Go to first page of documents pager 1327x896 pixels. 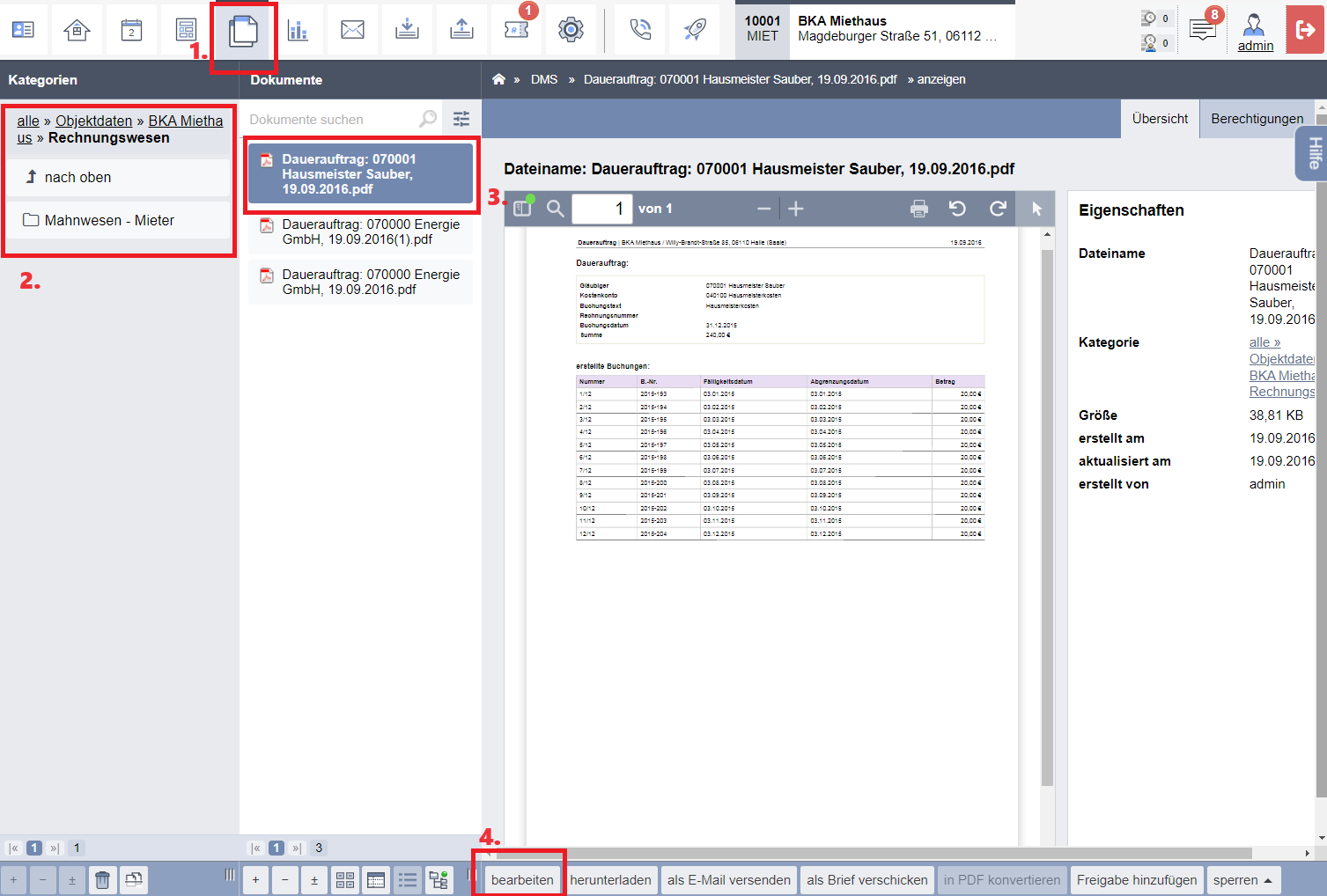pos(255,848)
